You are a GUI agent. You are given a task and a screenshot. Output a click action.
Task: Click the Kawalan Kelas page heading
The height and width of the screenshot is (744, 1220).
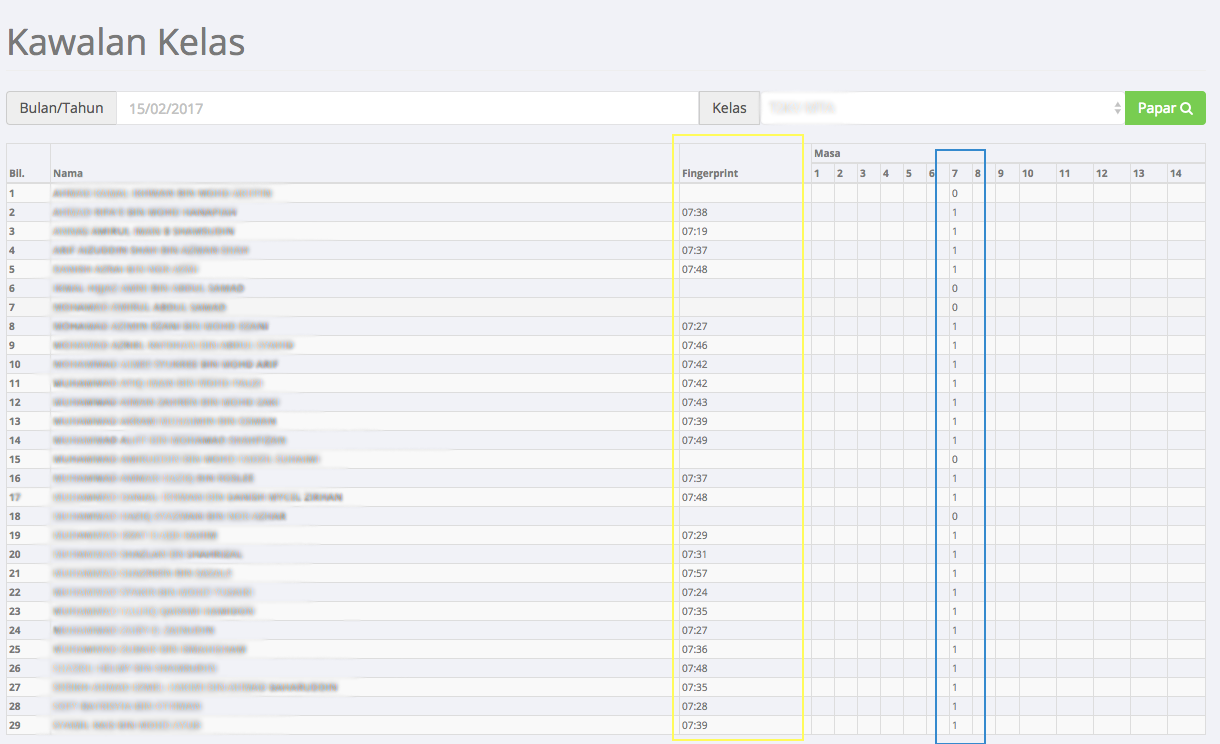126,43
